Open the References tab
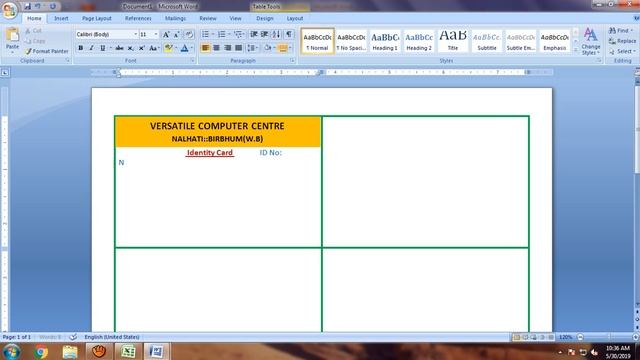This screenshot has height=360, width=640. [x=138, y=18]
